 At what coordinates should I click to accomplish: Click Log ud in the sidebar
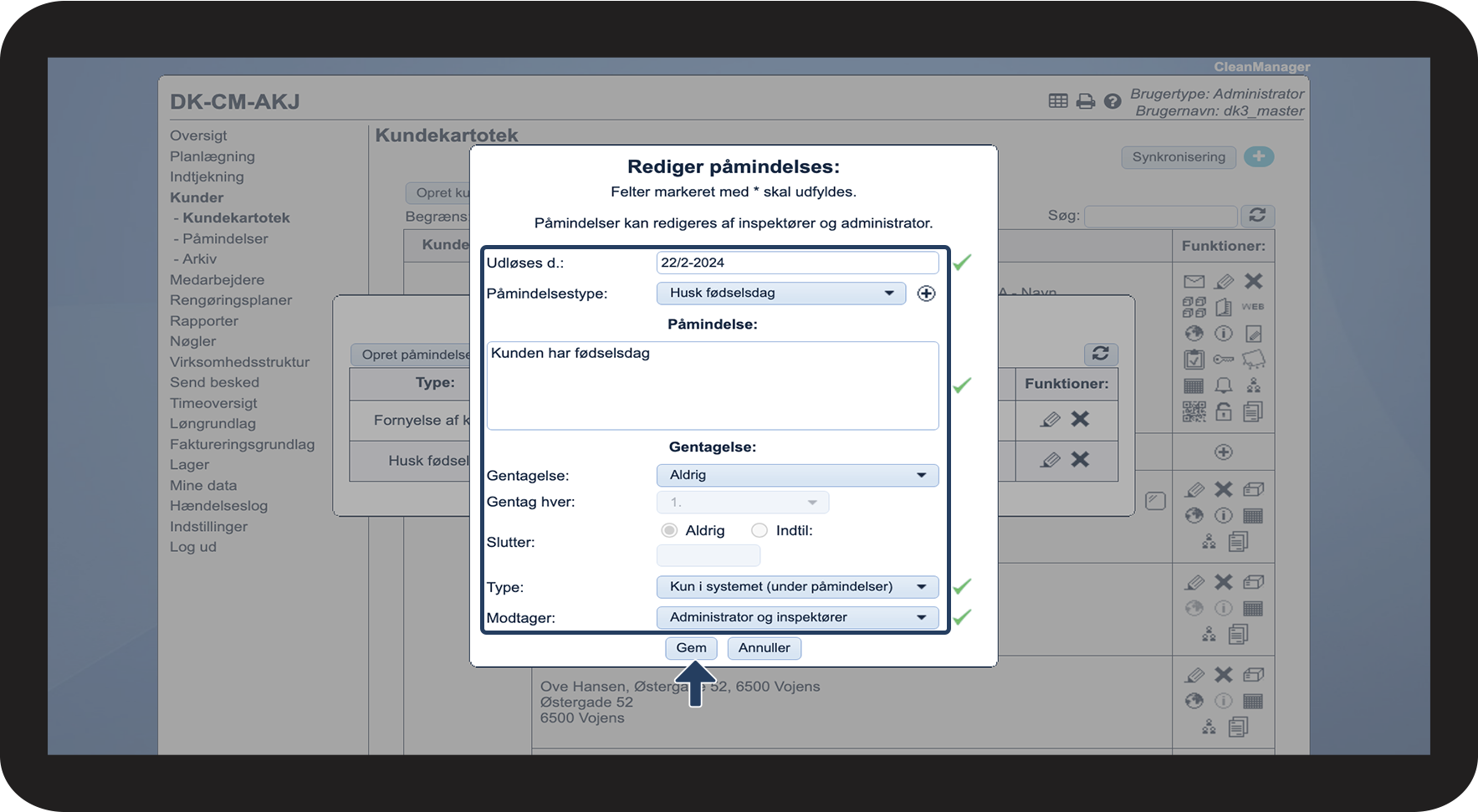click(193, 547)
